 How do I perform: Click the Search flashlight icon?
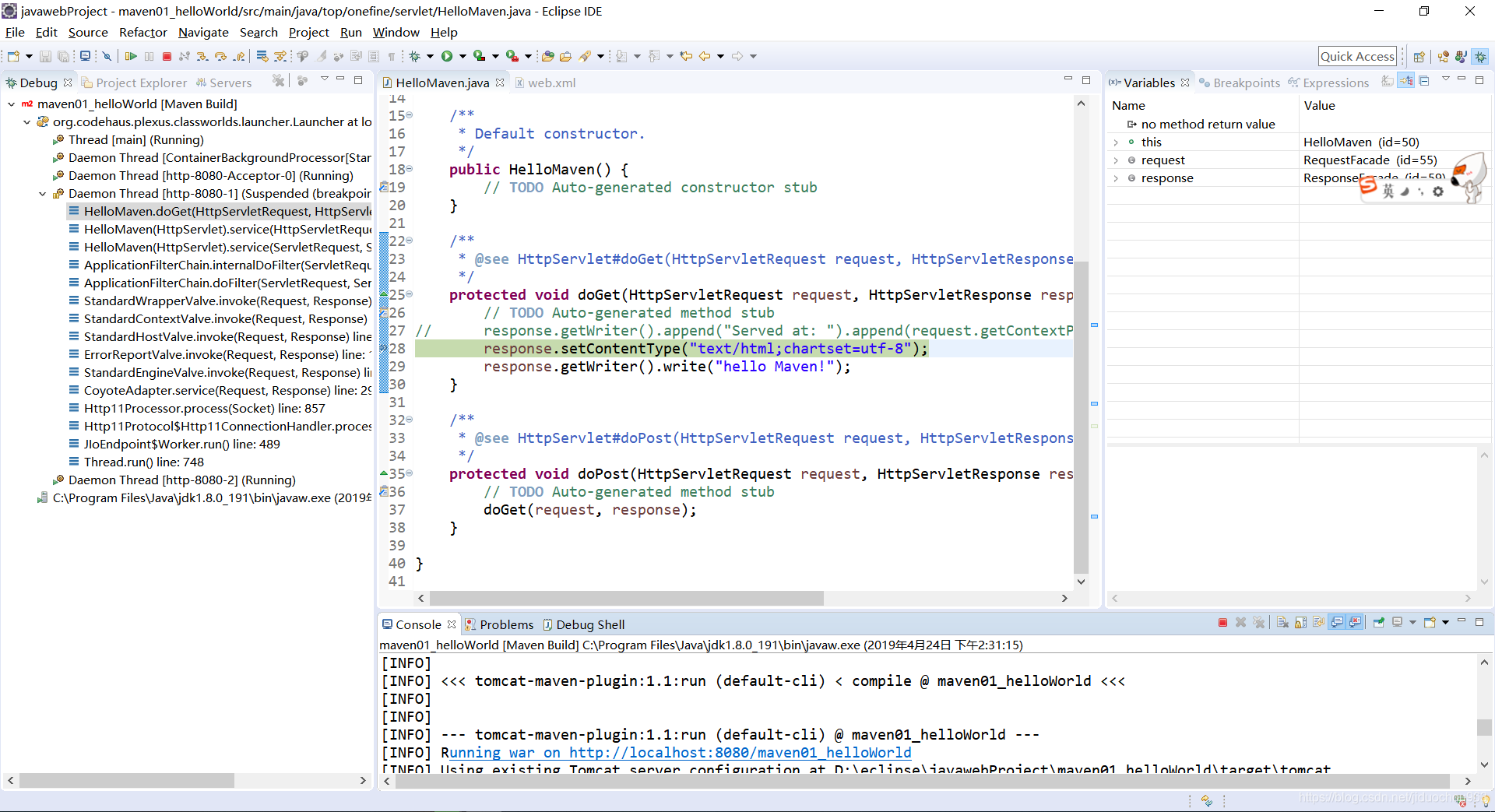click(584, 56)
